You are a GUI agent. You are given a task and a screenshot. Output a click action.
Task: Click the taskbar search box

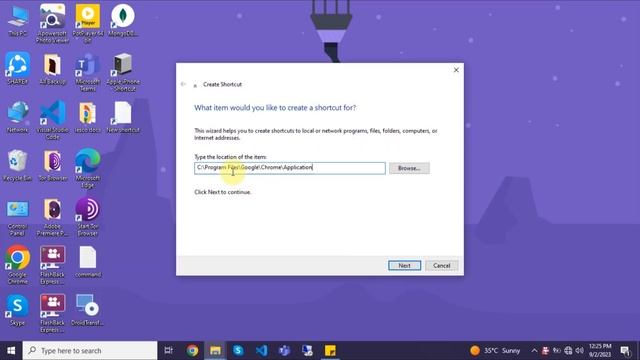(x=90, y=351)
